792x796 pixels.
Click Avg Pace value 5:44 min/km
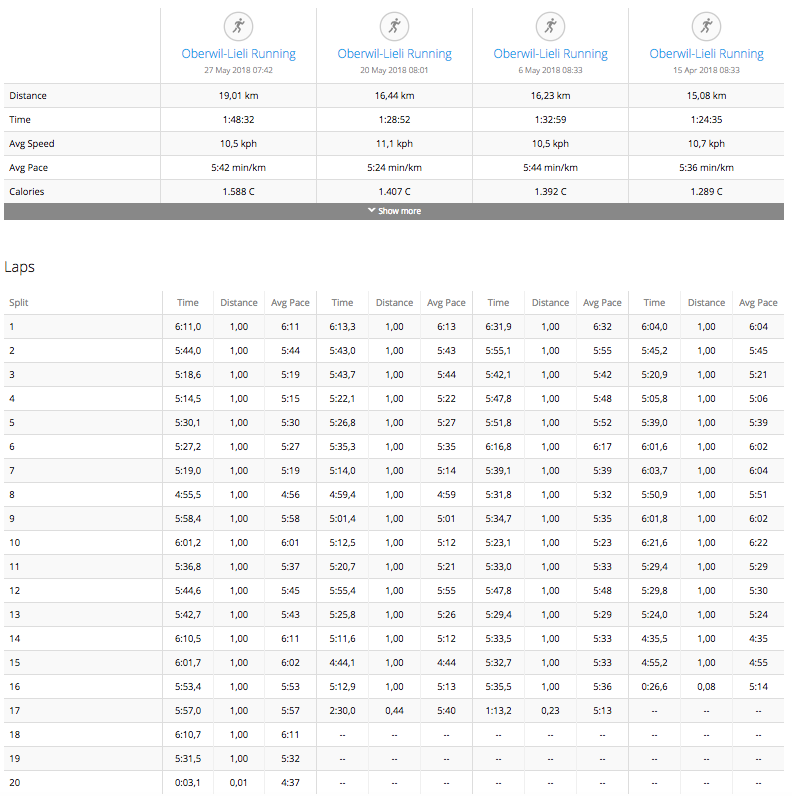click(x=550, y=168)
